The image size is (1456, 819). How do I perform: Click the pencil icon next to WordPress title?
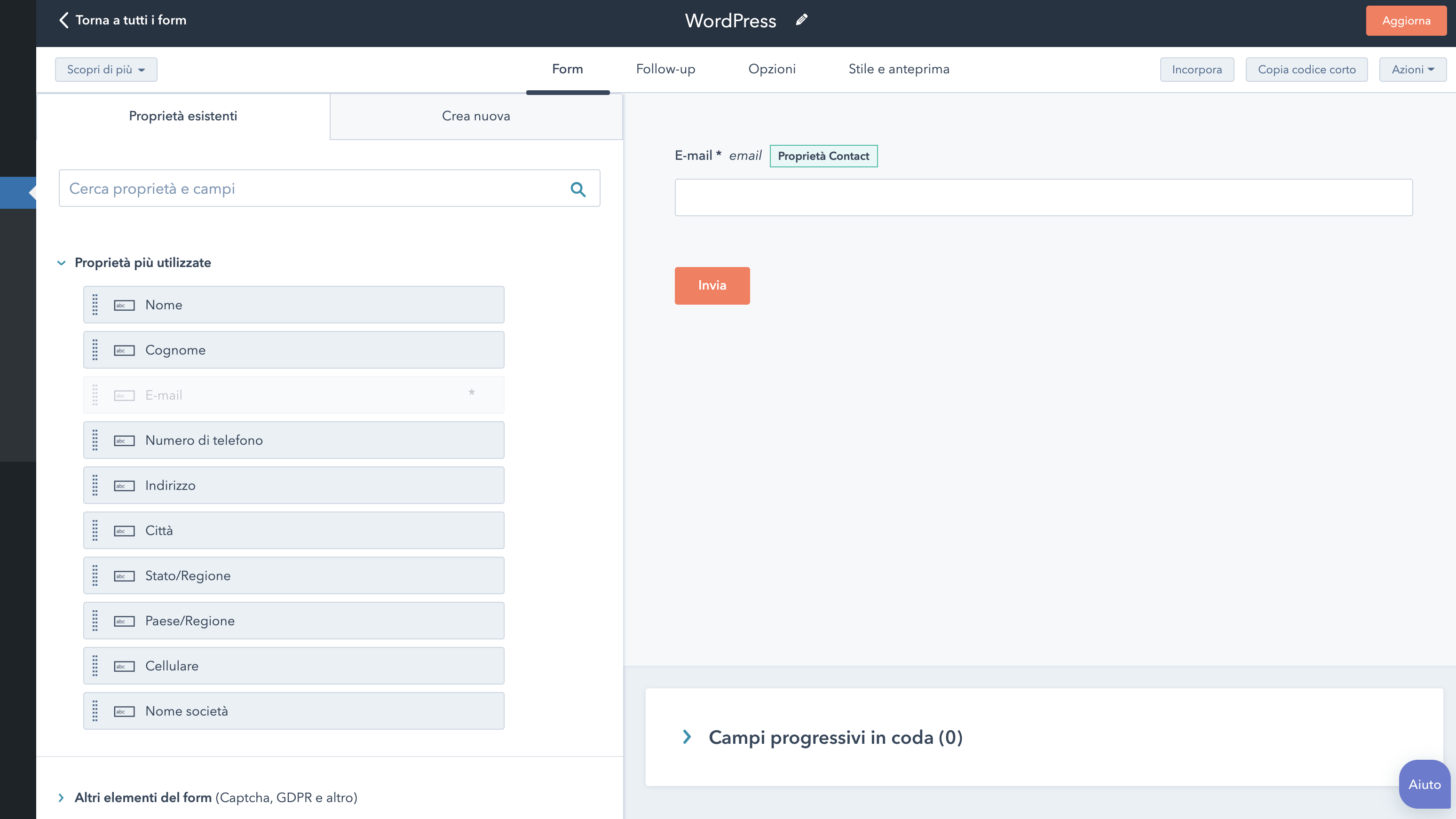point(801,20)
